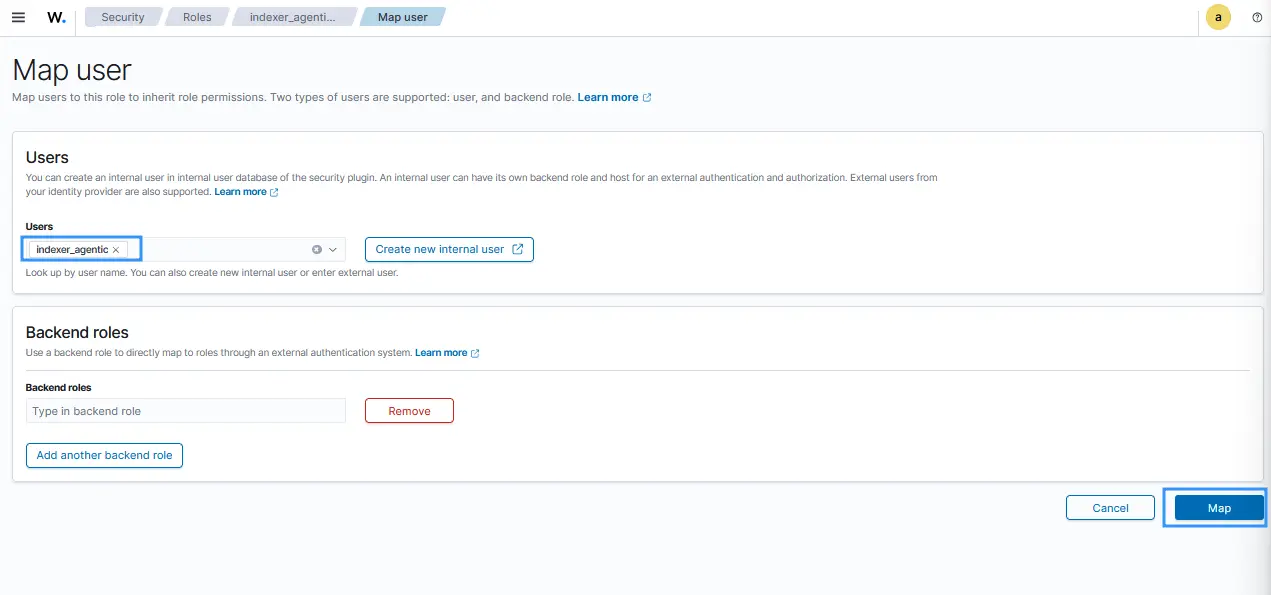Go to the Security breadcrumb

(123, 17)
